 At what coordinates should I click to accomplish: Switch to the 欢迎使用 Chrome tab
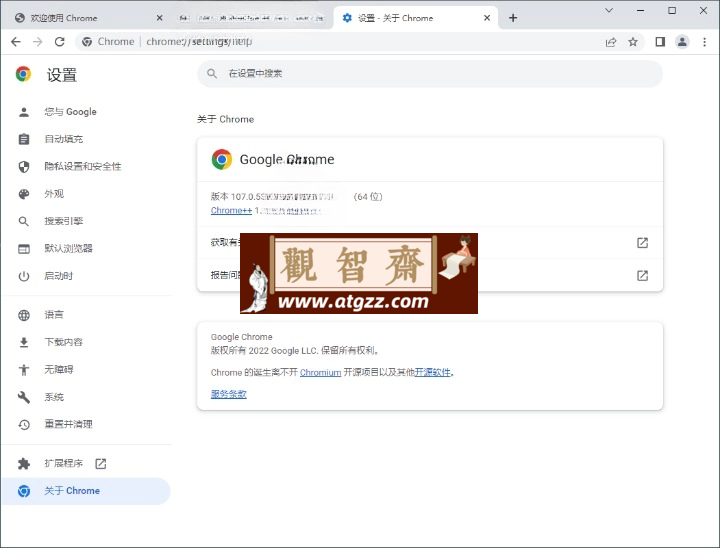pos(87,18)
